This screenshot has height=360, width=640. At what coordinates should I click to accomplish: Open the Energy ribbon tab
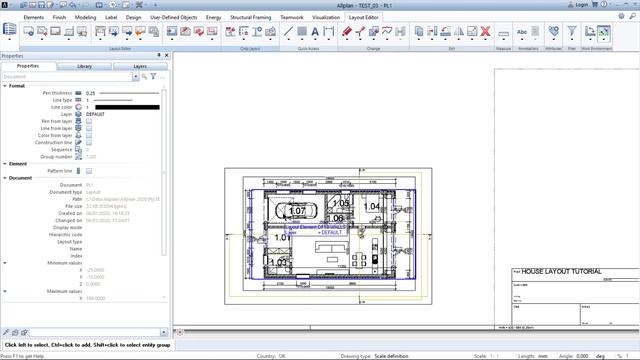tap(213, 18)
